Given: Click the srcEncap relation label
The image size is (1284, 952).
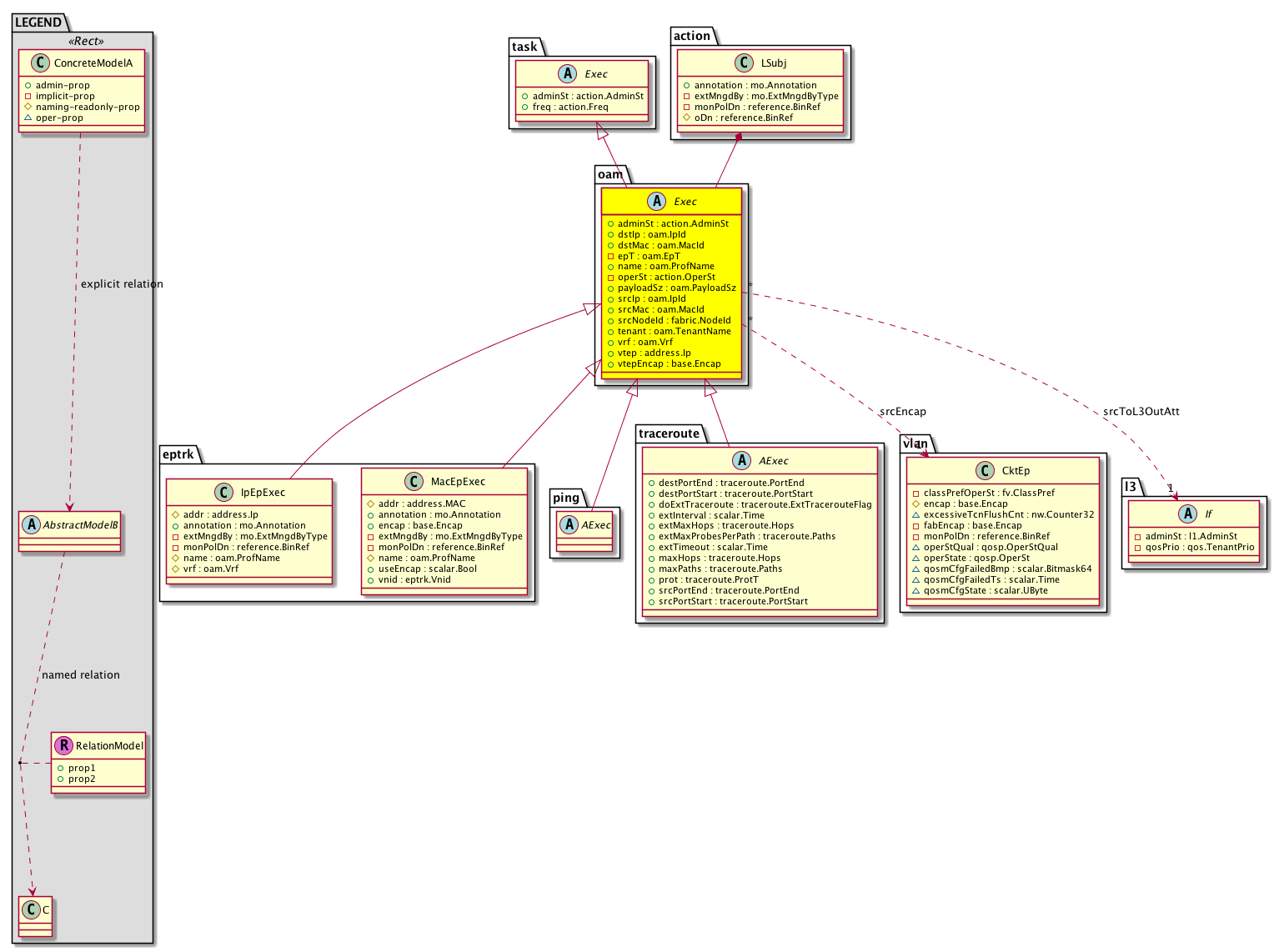Looking at the screenshot, I should [902, 412].
